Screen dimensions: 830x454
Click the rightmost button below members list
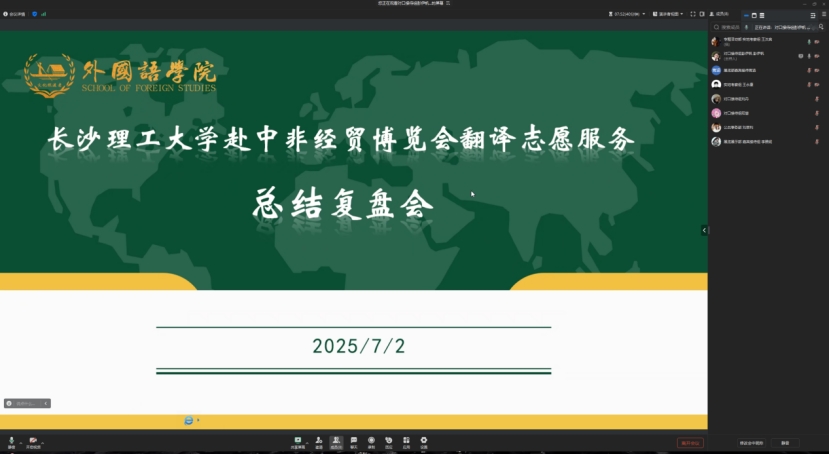[x=786, y=442]
